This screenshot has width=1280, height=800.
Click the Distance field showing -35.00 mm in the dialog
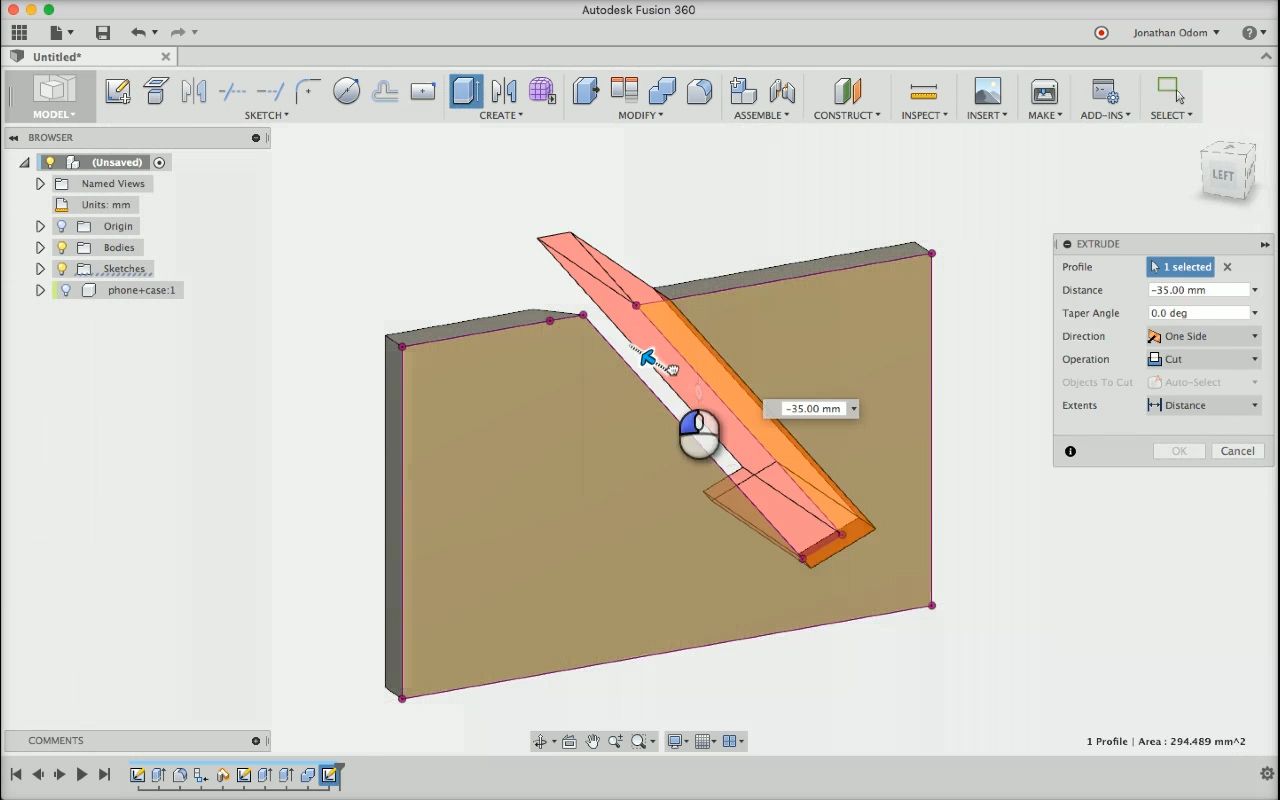click(x=1199, y=290)
